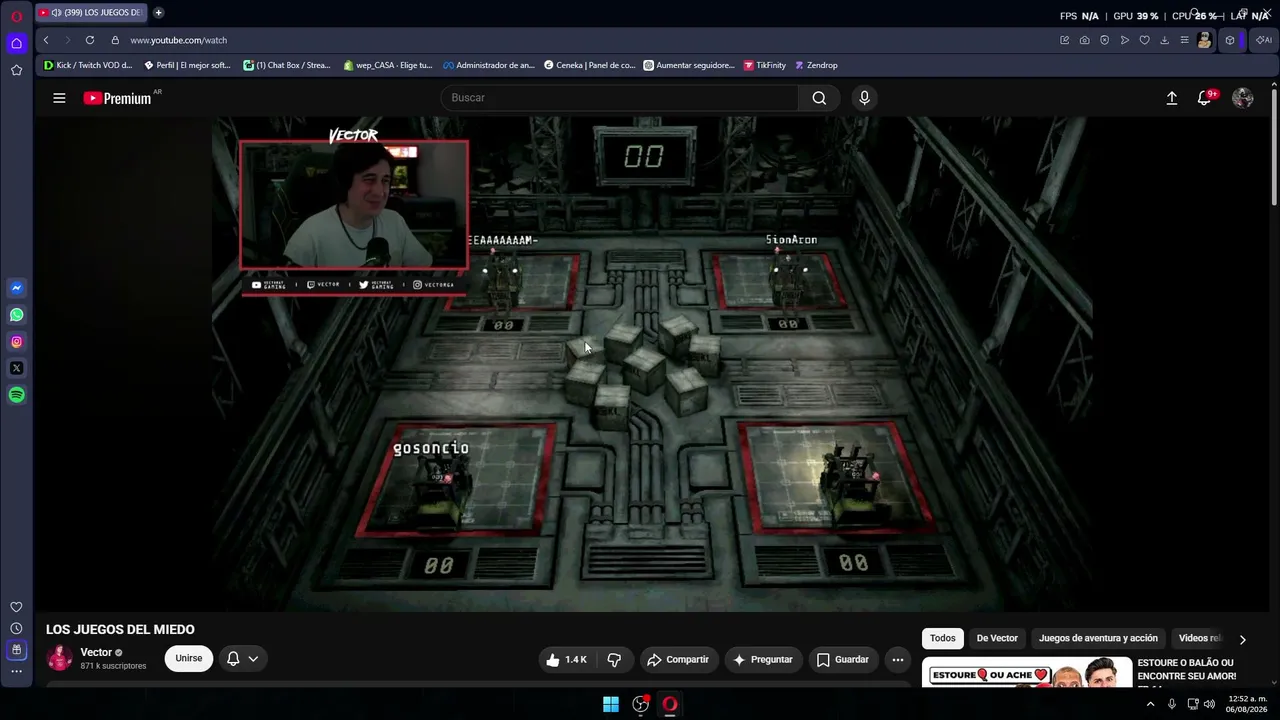Open the TikFinity bookmark
The image size is (1280, 720).
click(x=765, y=65)
